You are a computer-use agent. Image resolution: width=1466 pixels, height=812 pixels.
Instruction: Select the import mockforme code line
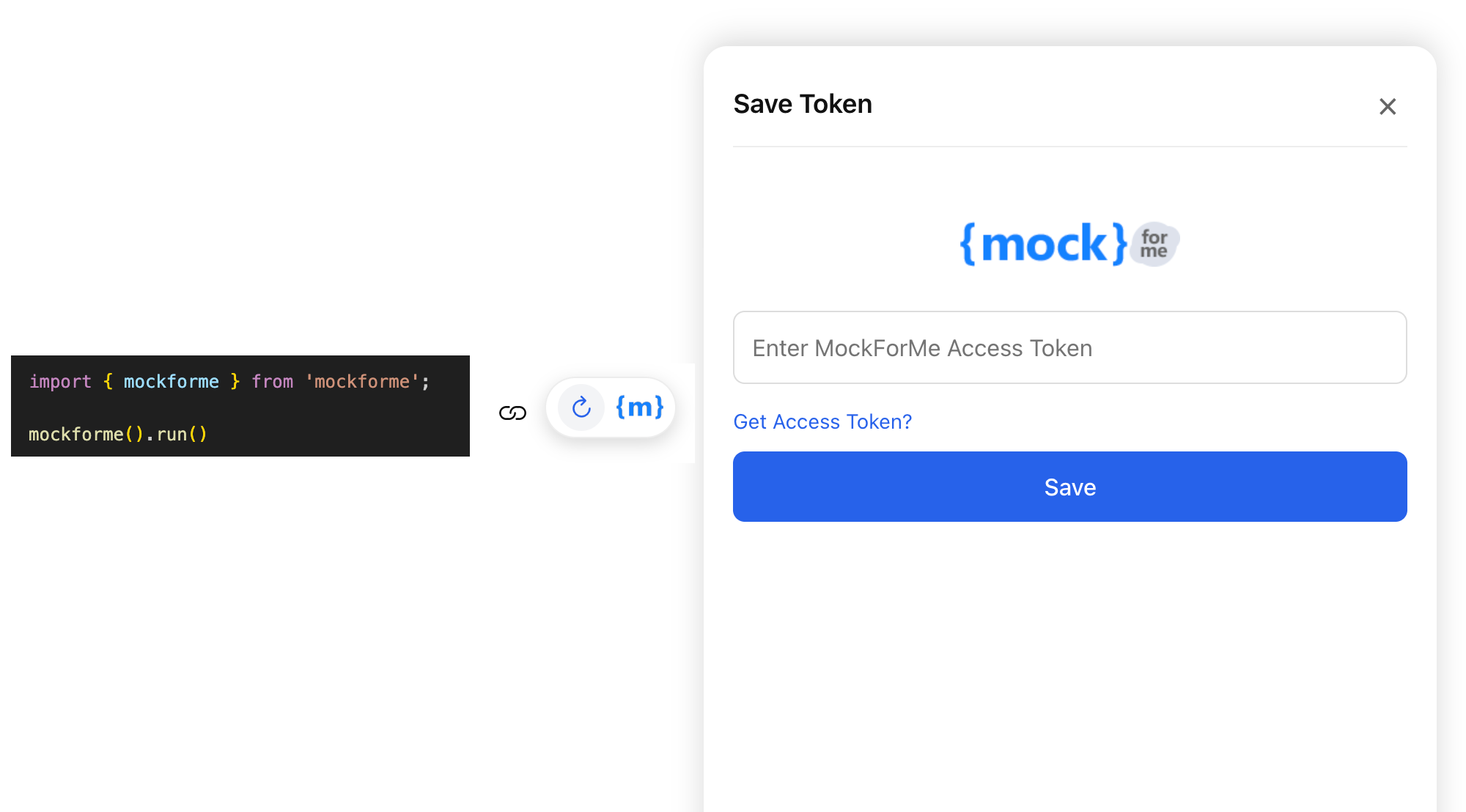coord(229,381)
